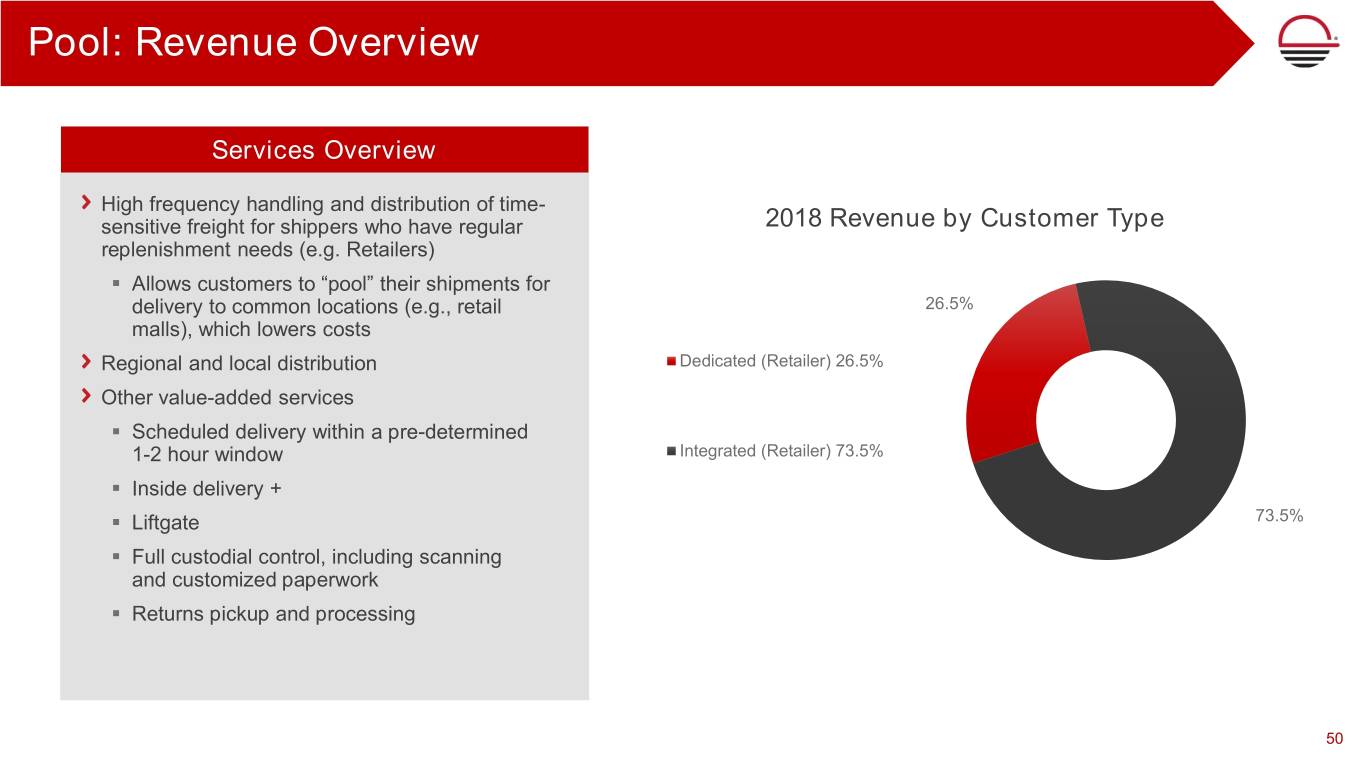Click the Dedicated (Retailer) 26.5% legend text
1365x768 pixels.
(x=781, y=361)
